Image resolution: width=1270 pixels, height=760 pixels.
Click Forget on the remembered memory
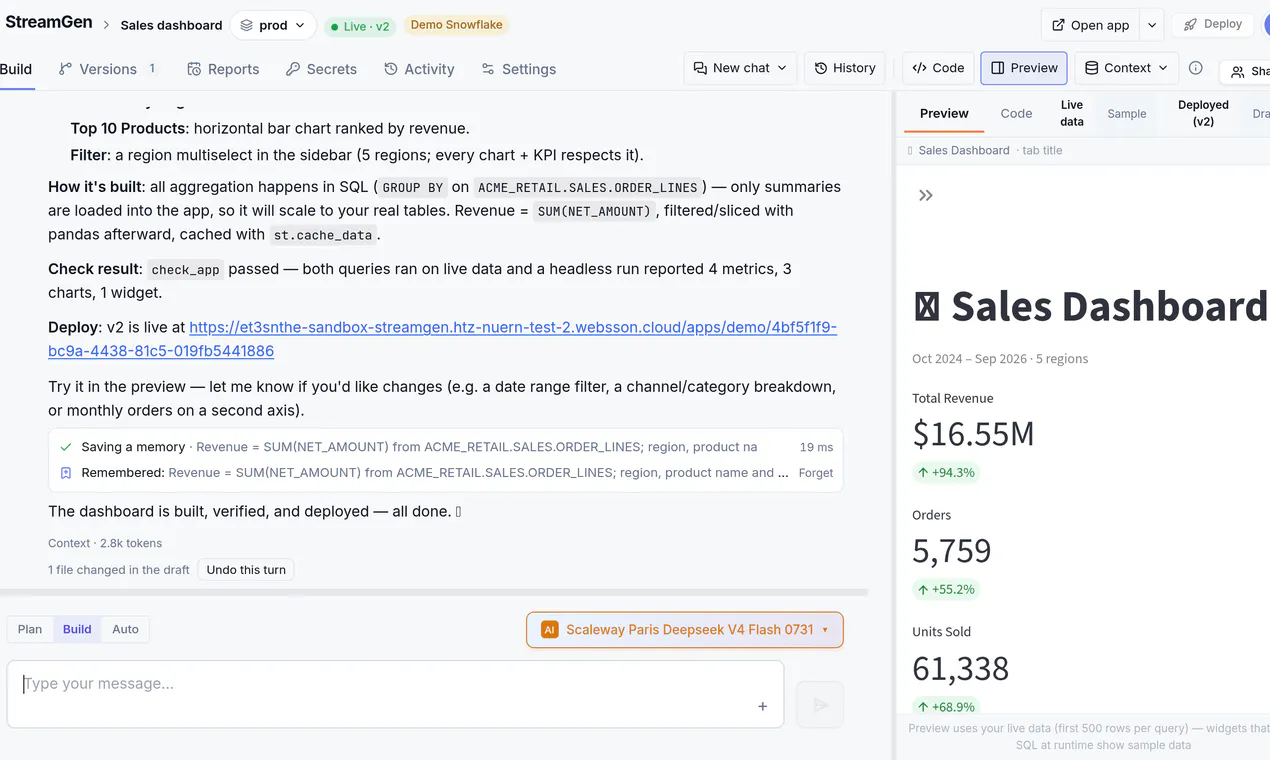(816, 473)
